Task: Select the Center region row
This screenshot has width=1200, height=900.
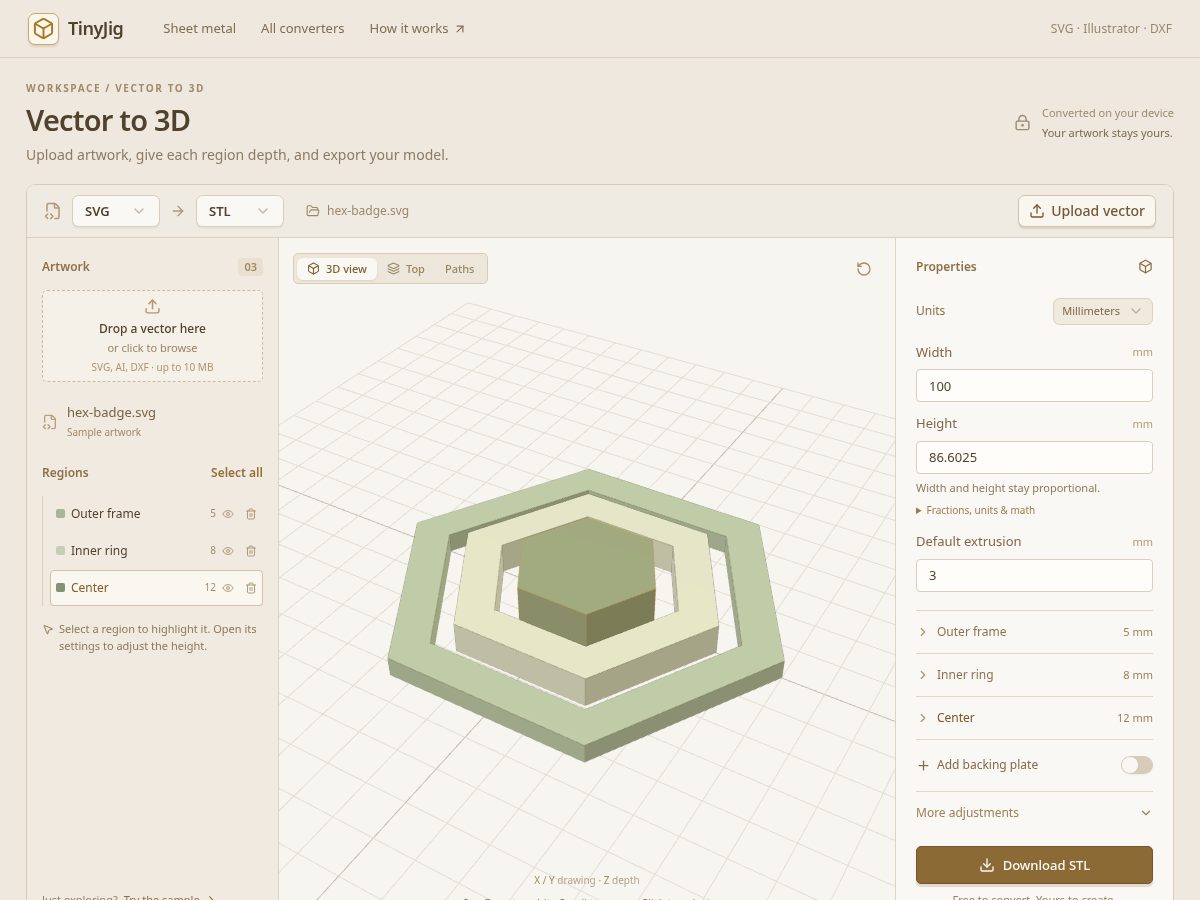Action: click(x=156, y=588)
